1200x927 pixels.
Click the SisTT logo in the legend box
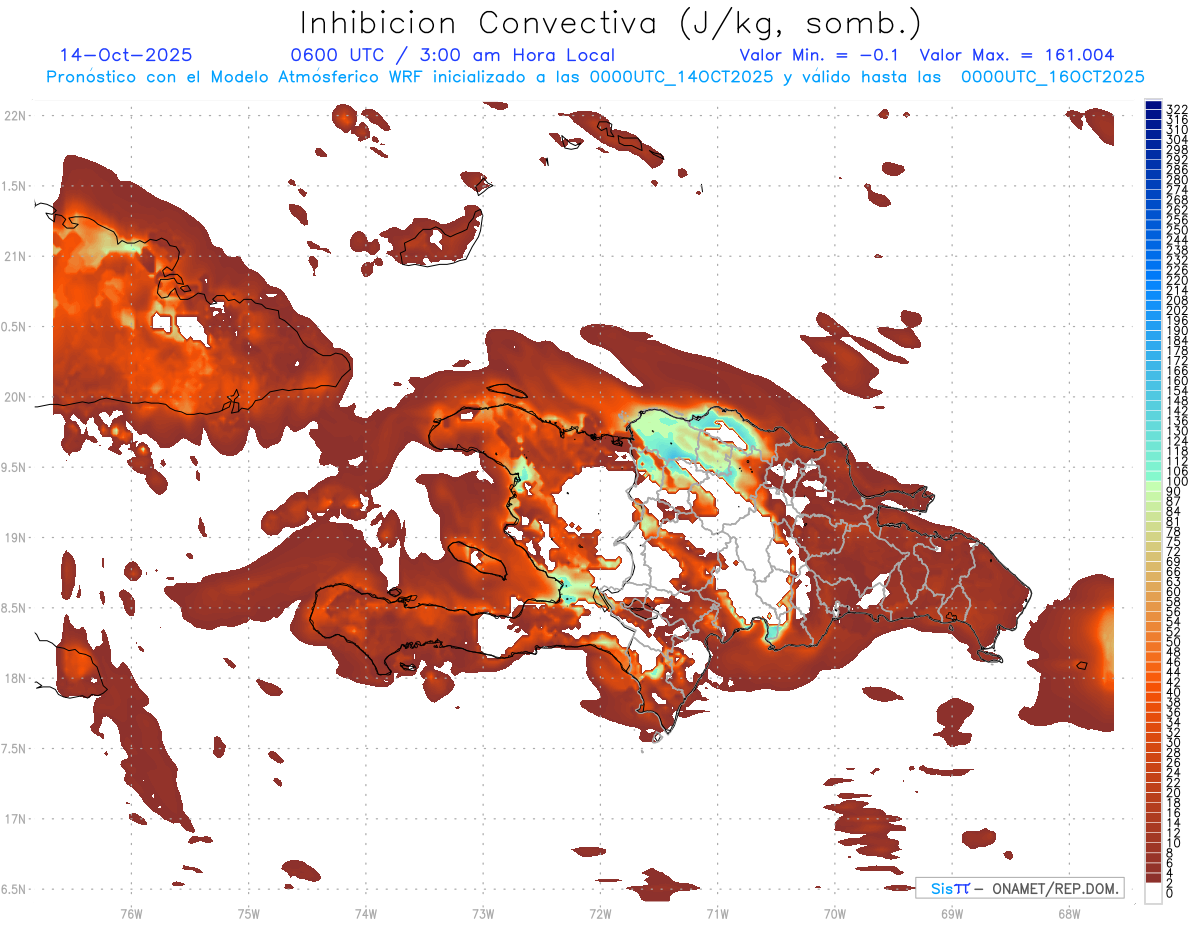[x=949, y=888]
